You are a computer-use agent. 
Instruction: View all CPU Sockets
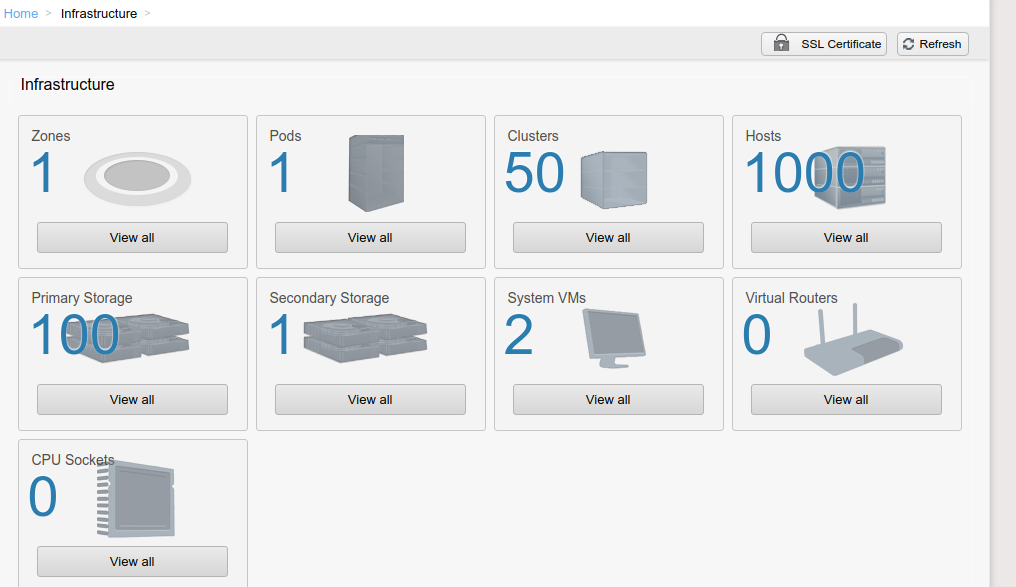[132, 562]
